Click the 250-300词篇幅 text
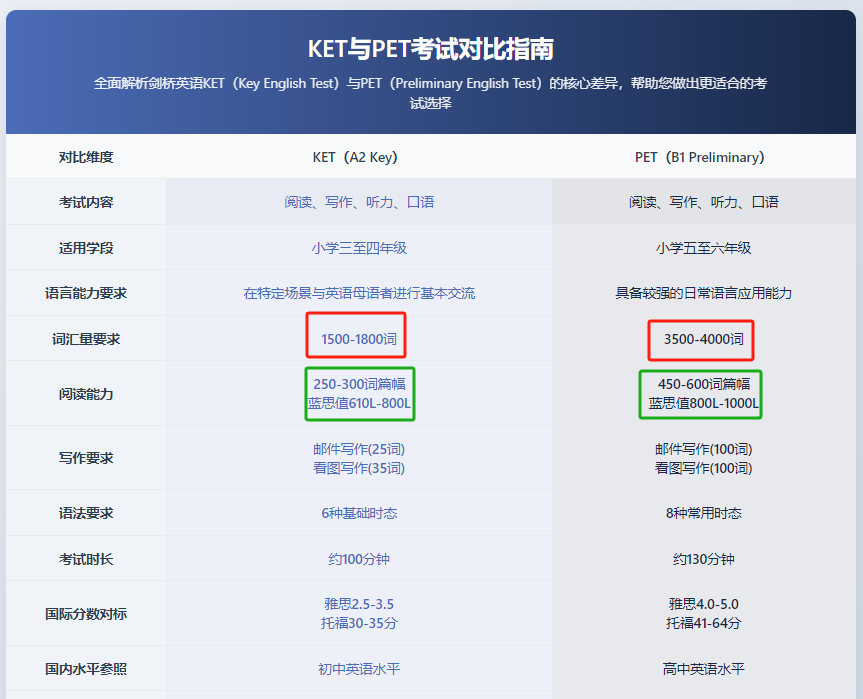The width and height of the screenshot is (863, 699). [359, 384]
